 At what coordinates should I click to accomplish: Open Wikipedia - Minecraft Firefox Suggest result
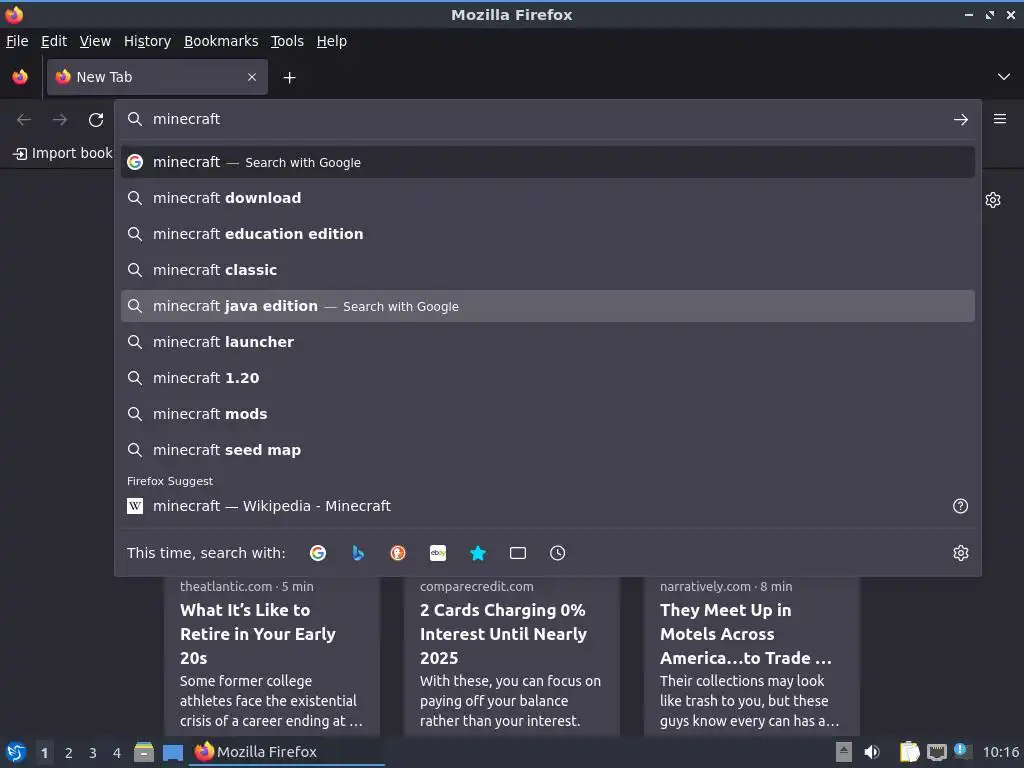click(x=548, y=506)
